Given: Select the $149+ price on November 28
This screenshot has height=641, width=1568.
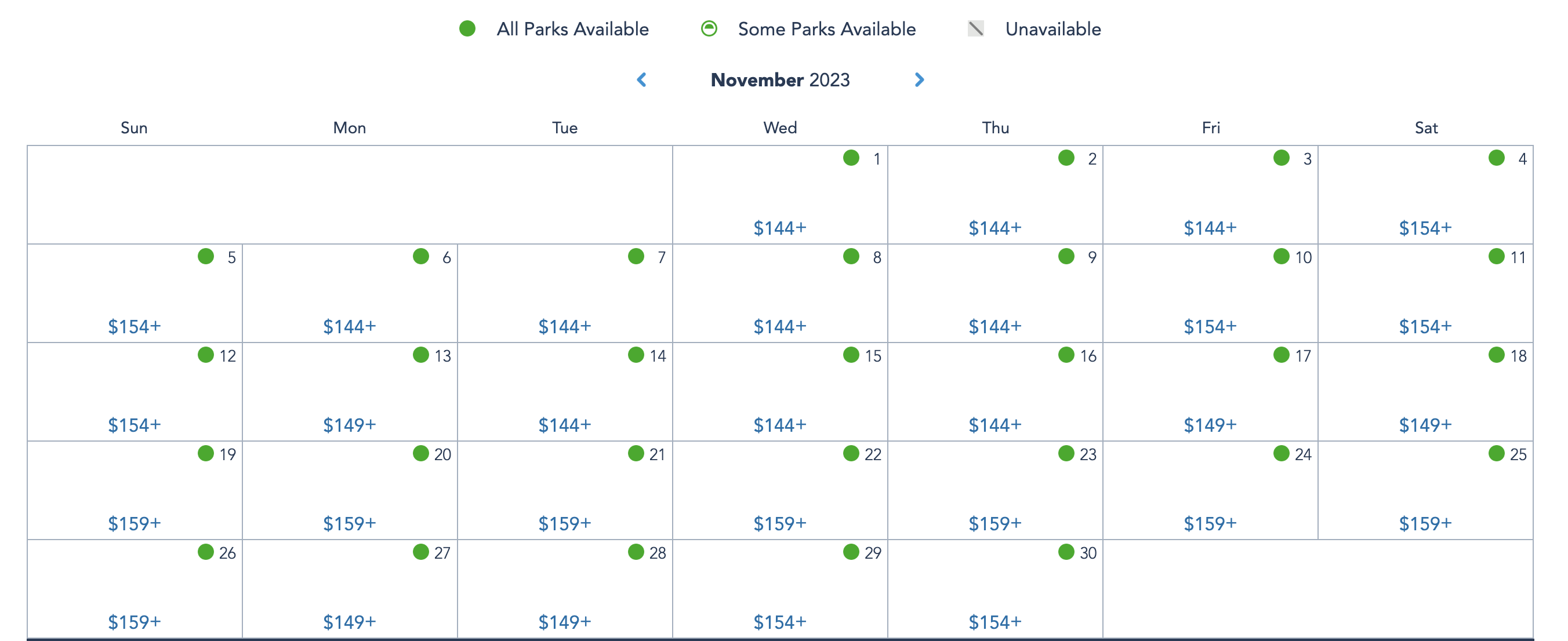Looking at the screenshot, I should coord(564,622).
